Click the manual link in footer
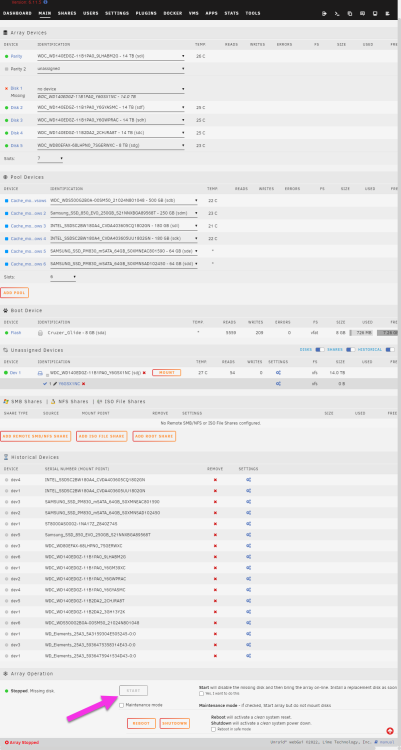The width and height of the screenshot is (401, 750). (x=387, y=742)
